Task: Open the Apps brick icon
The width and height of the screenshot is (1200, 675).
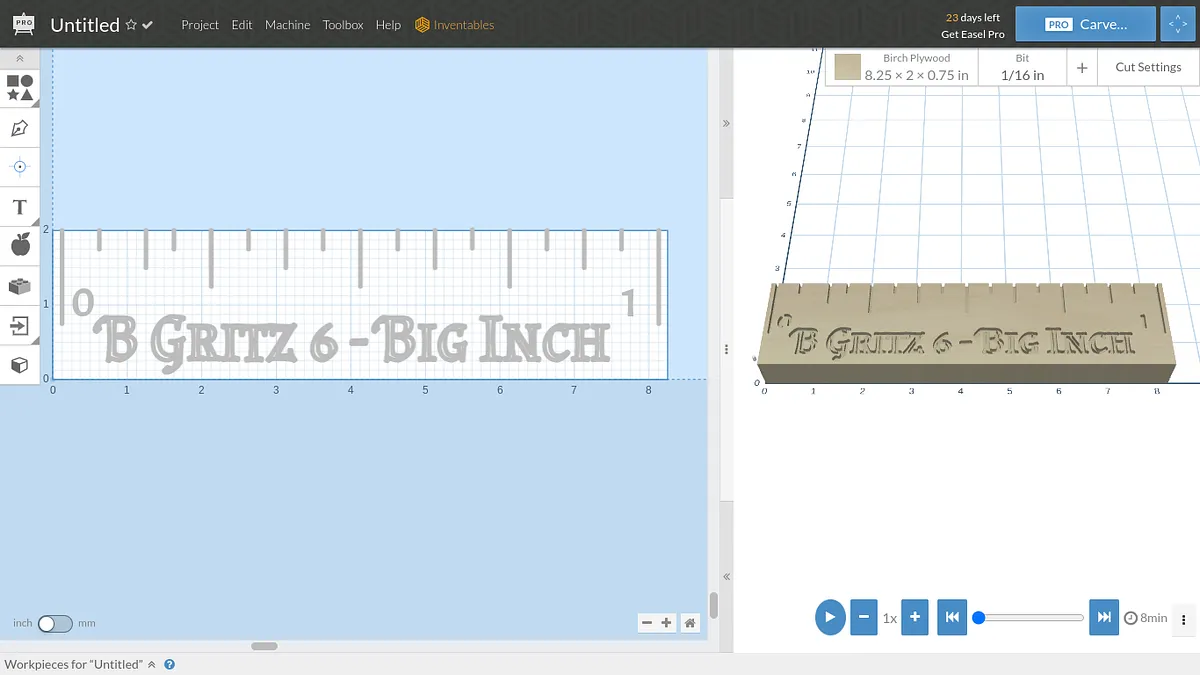Action: point(19,286)
